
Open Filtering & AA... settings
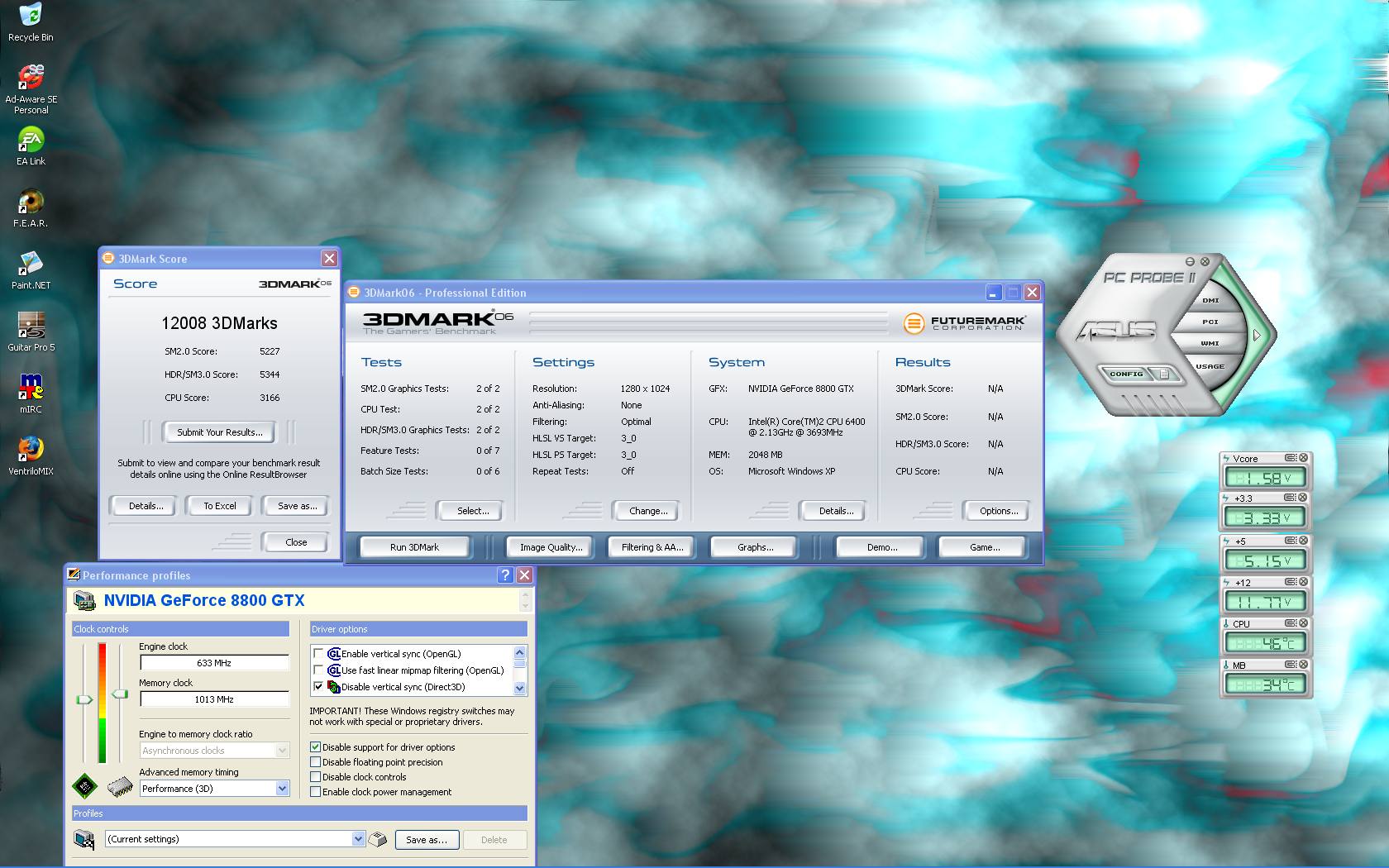pyautogui.click(x=652, y=547)
